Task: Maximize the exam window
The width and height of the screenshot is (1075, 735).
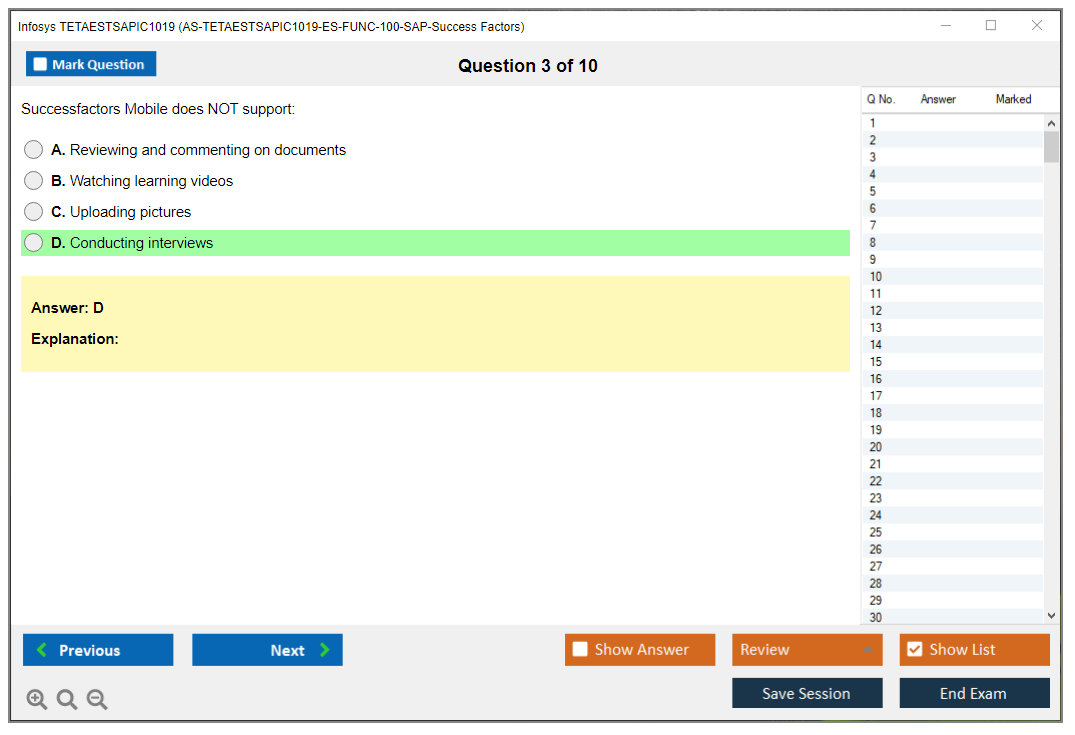Action: point(991,26)
